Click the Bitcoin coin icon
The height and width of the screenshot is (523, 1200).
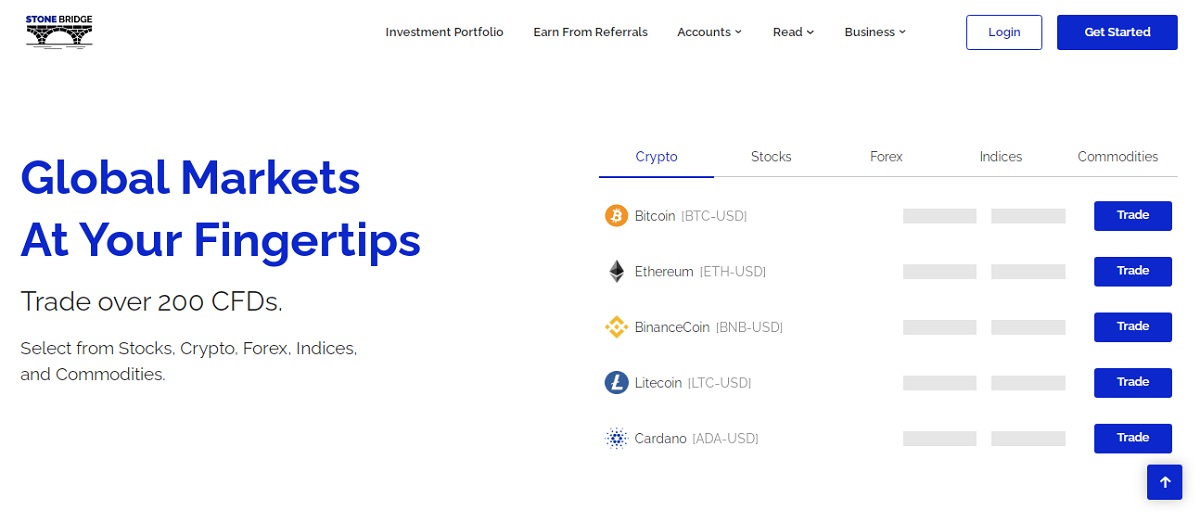[x=617, y=215]
